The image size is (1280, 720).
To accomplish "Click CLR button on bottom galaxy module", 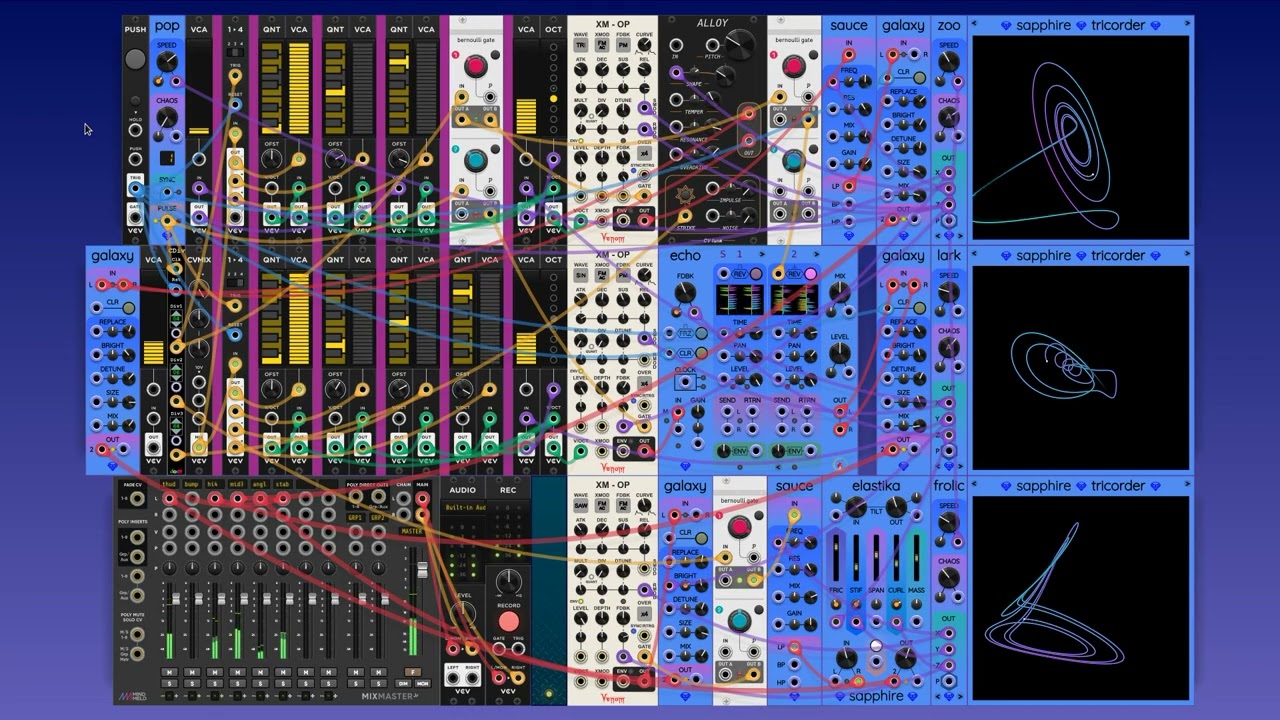I will coord(701,538).
